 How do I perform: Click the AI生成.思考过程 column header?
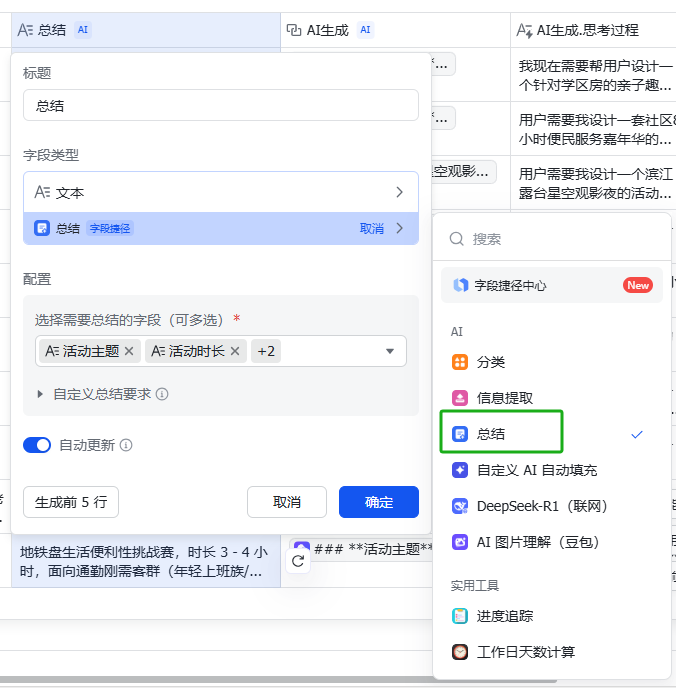pyautogui.click(x=593, y=30)
